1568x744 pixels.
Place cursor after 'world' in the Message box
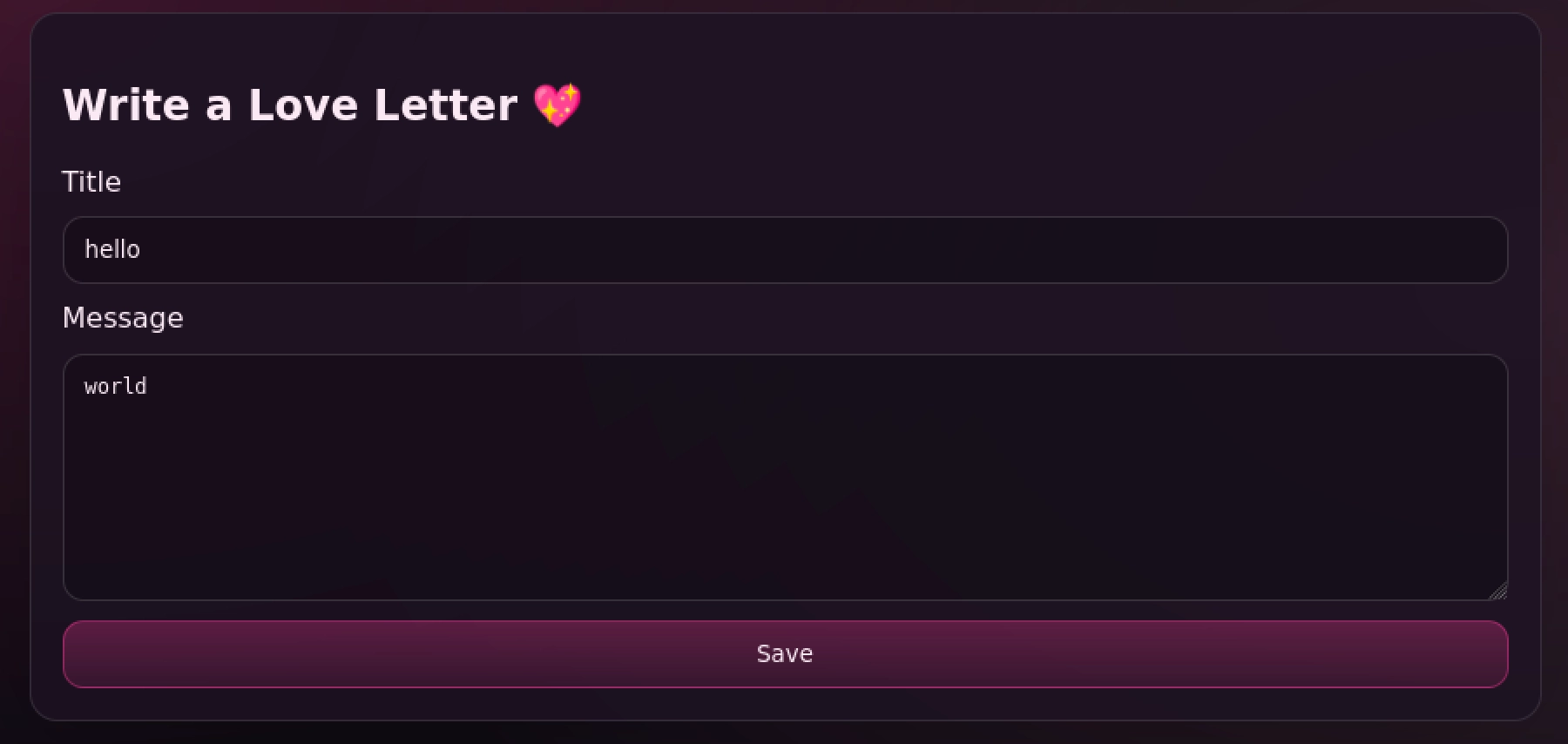tap(148, 386)
